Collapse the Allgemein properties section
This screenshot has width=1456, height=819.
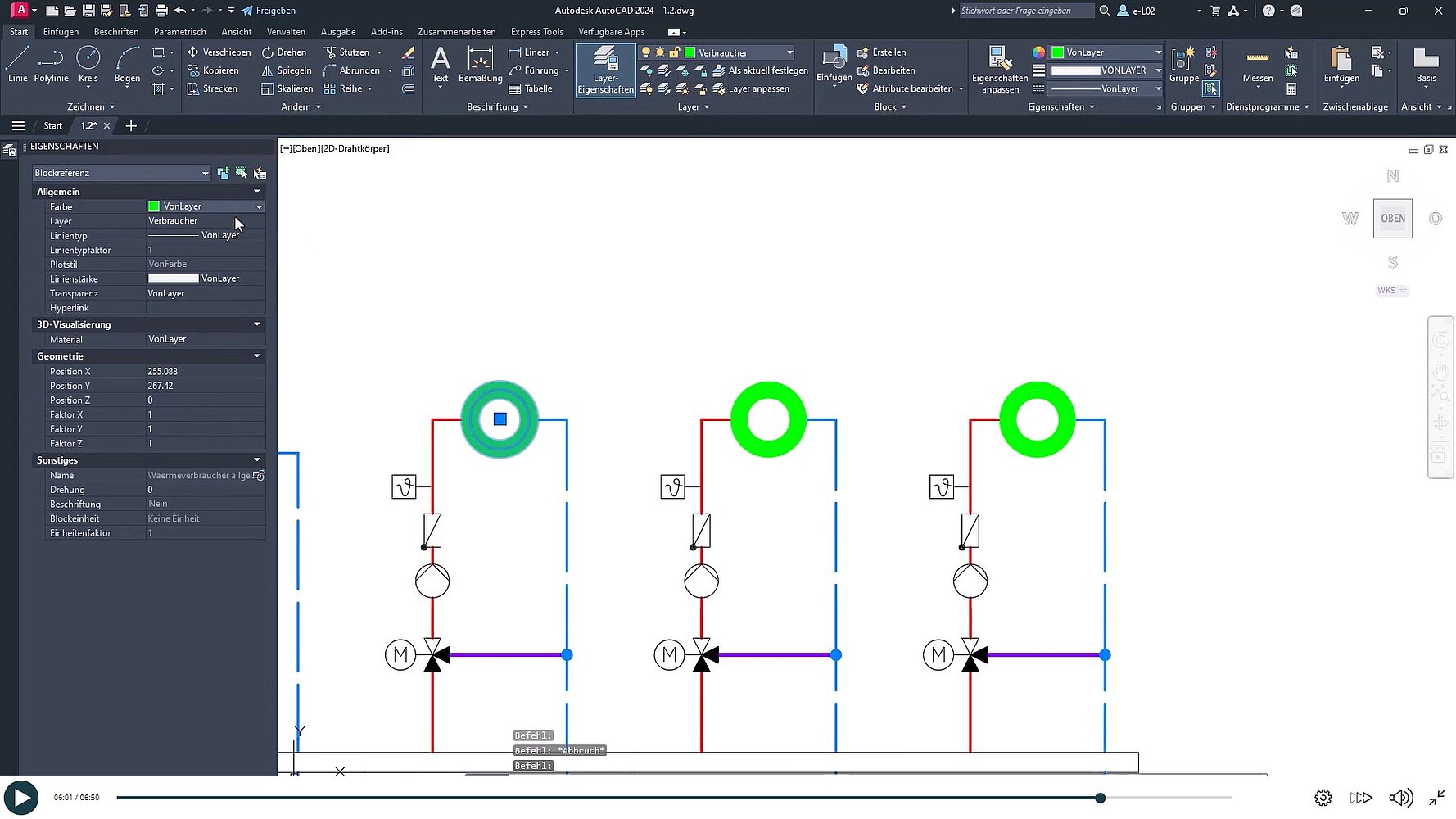click(256, 192)
